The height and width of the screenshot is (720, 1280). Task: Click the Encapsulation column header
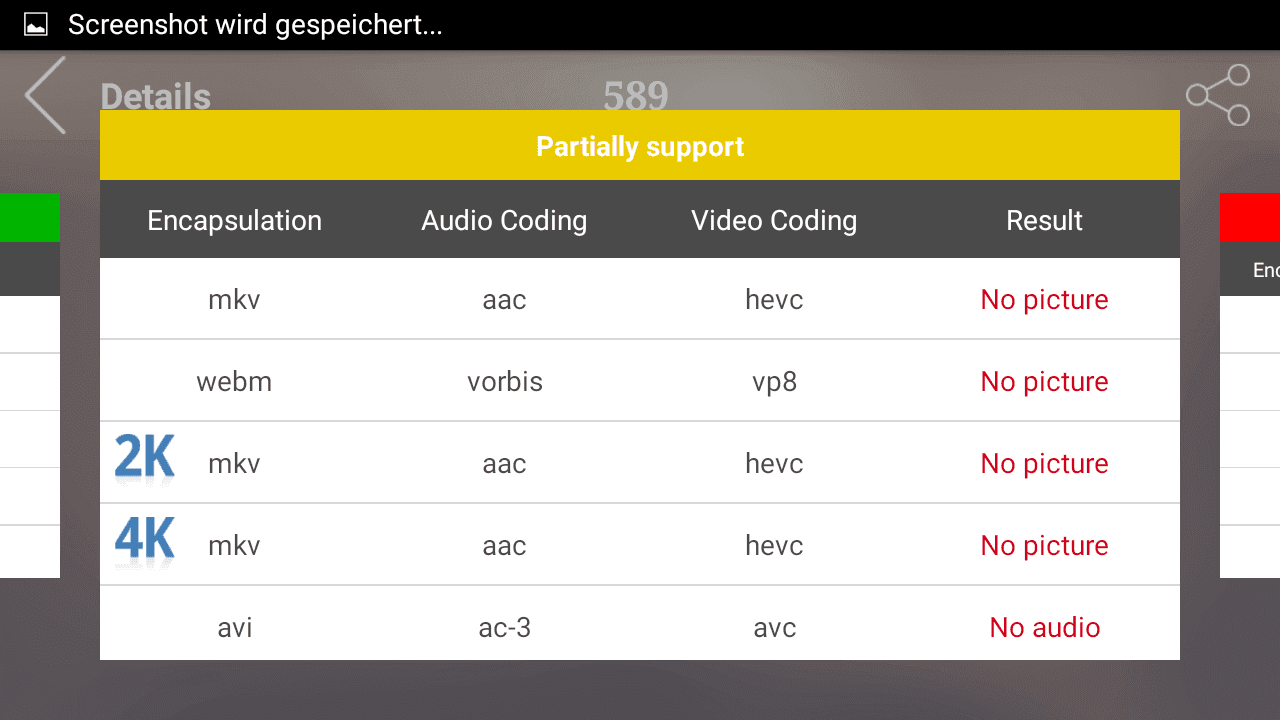(x=235, y=220)
